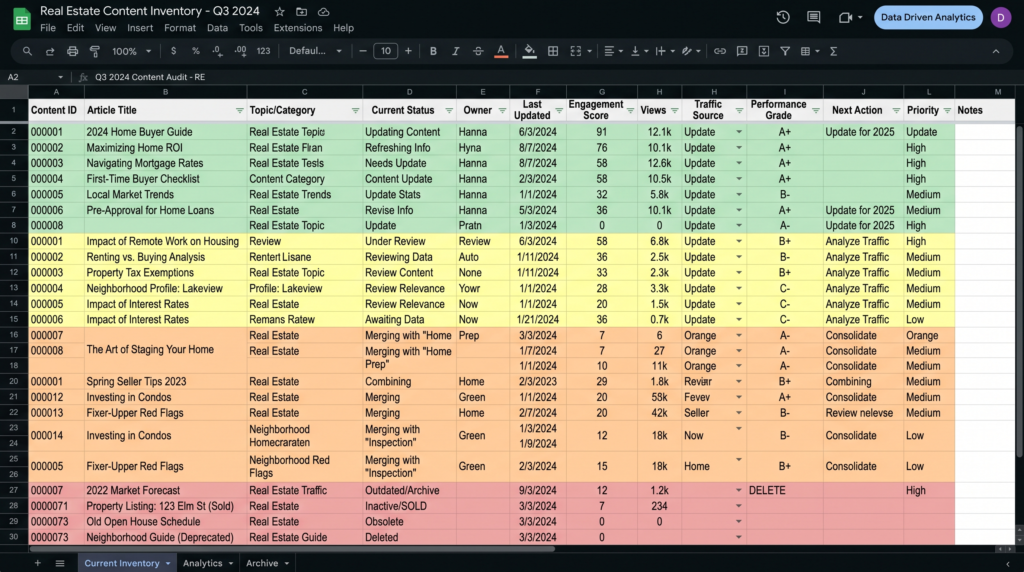Redo the last action
1024x572 pixels.
tap(50, 51)
